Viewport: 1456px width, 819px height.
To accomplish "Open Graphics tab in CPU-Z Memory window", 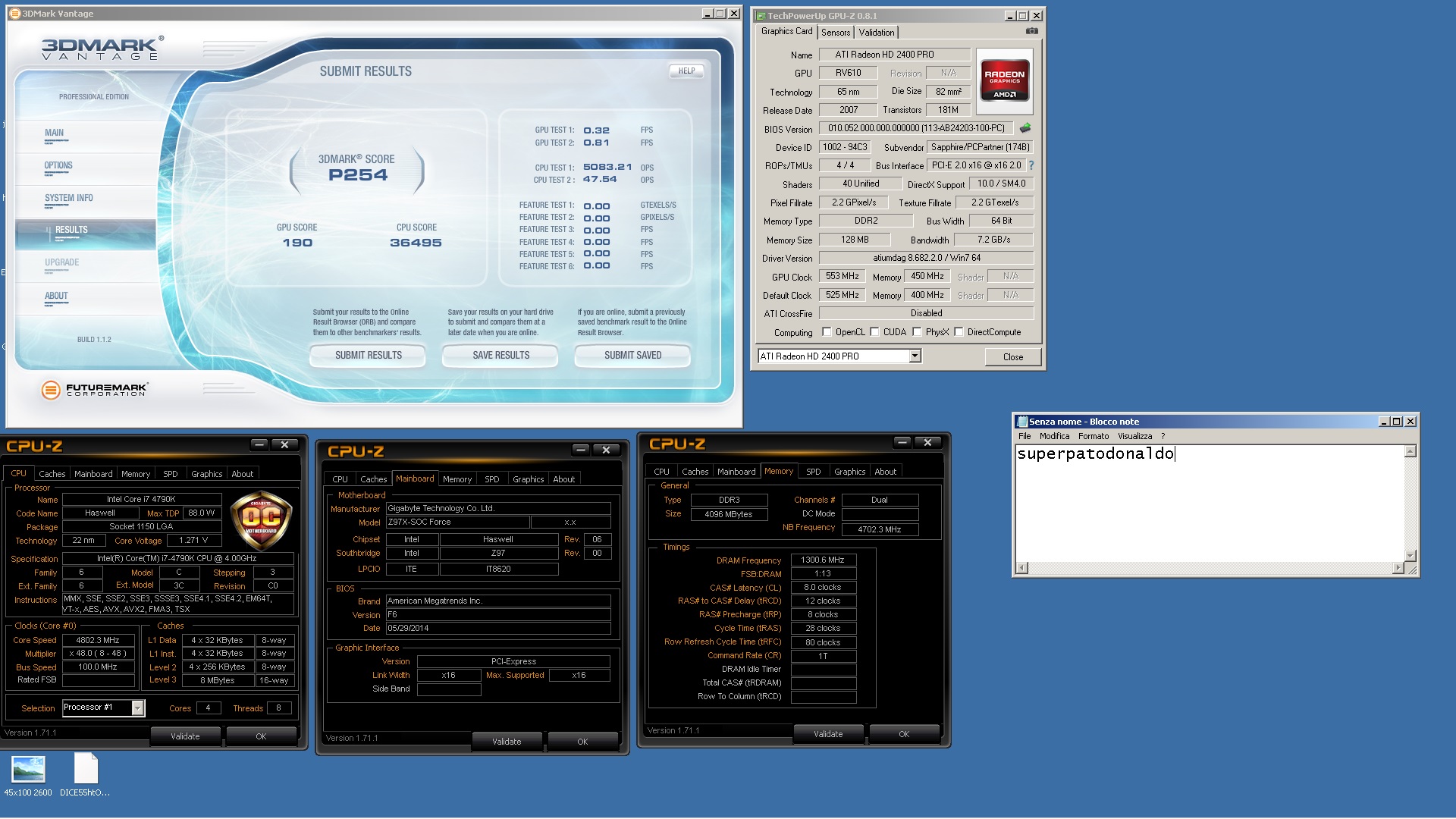I will tap(849, 472).
